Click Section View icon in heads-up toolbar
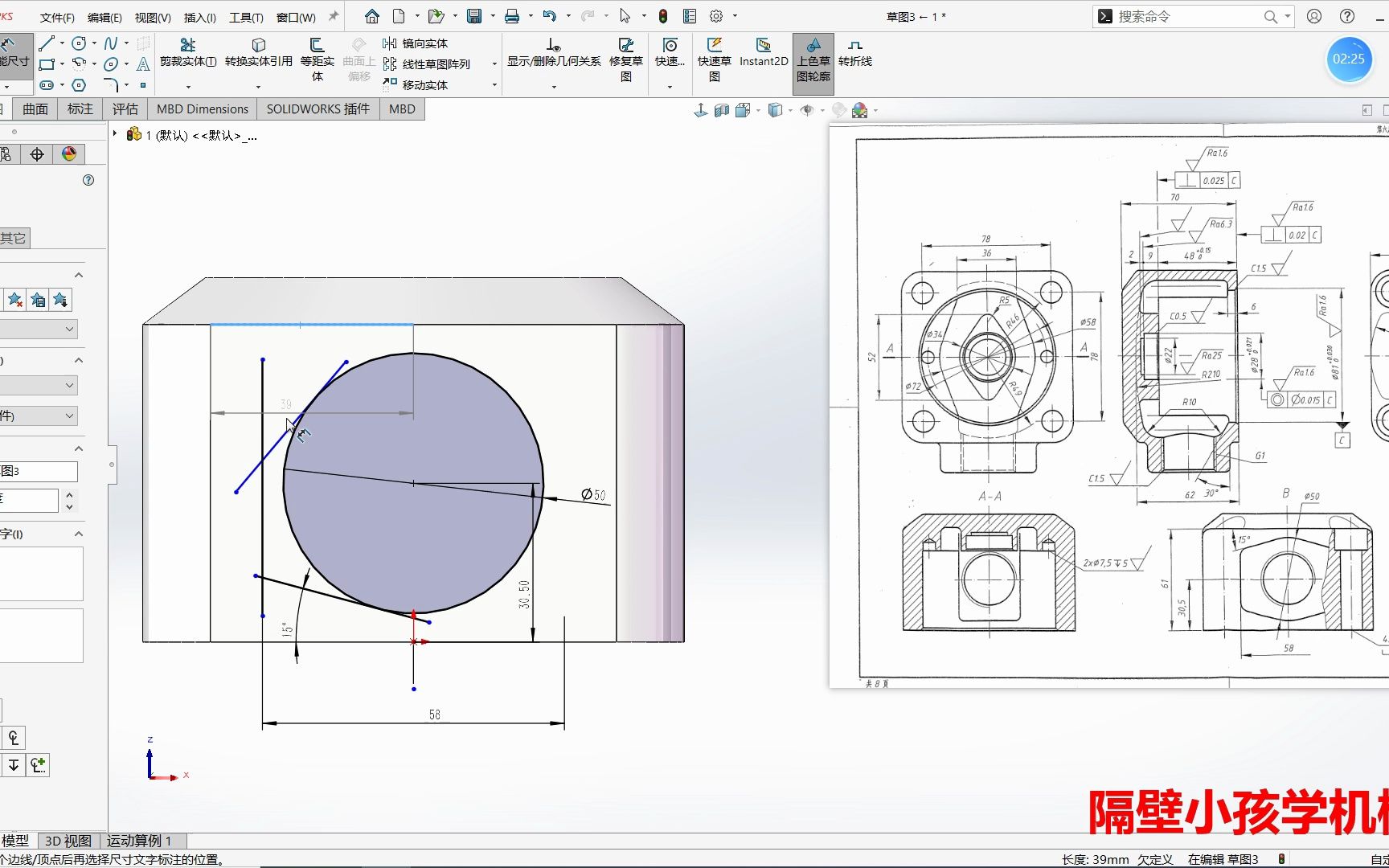 coord(722,110)
